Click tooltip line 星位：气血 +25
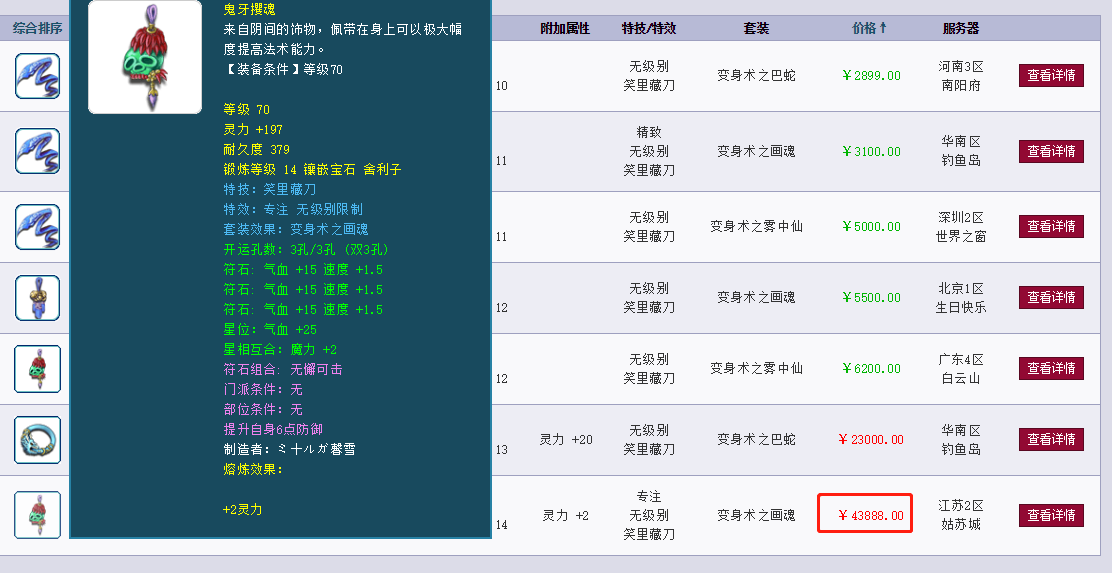 click(270, 330)
